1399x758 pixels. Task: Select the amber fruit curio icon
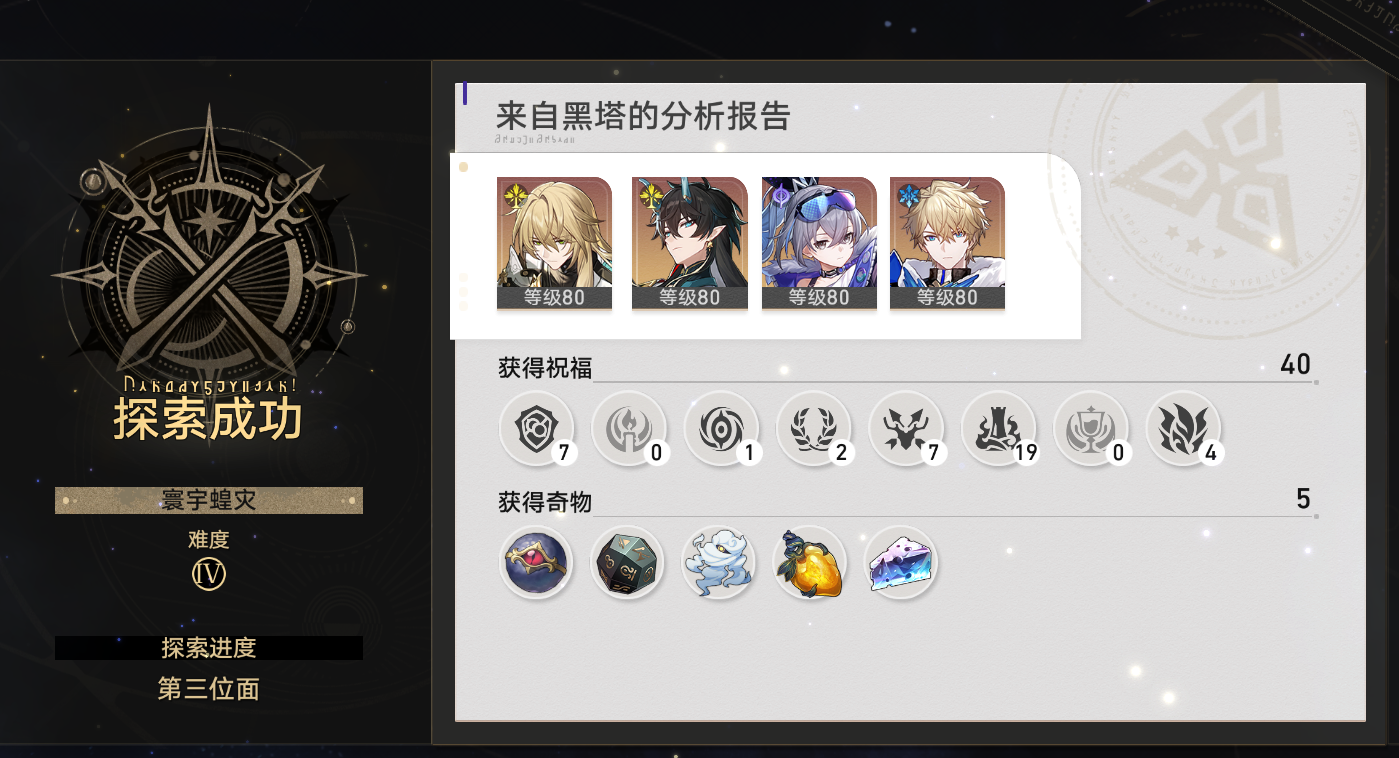coord(810,563)
